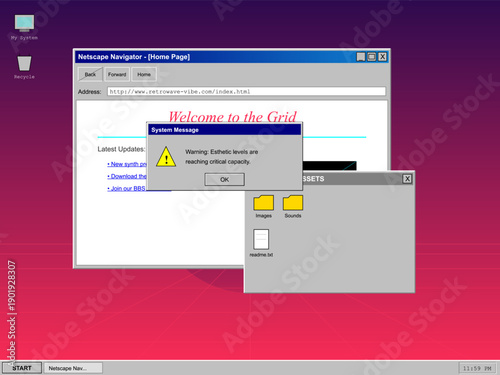Open the Sounds folder icon
This screenshot has height=375, width=500.
click(x=293, y=206)
